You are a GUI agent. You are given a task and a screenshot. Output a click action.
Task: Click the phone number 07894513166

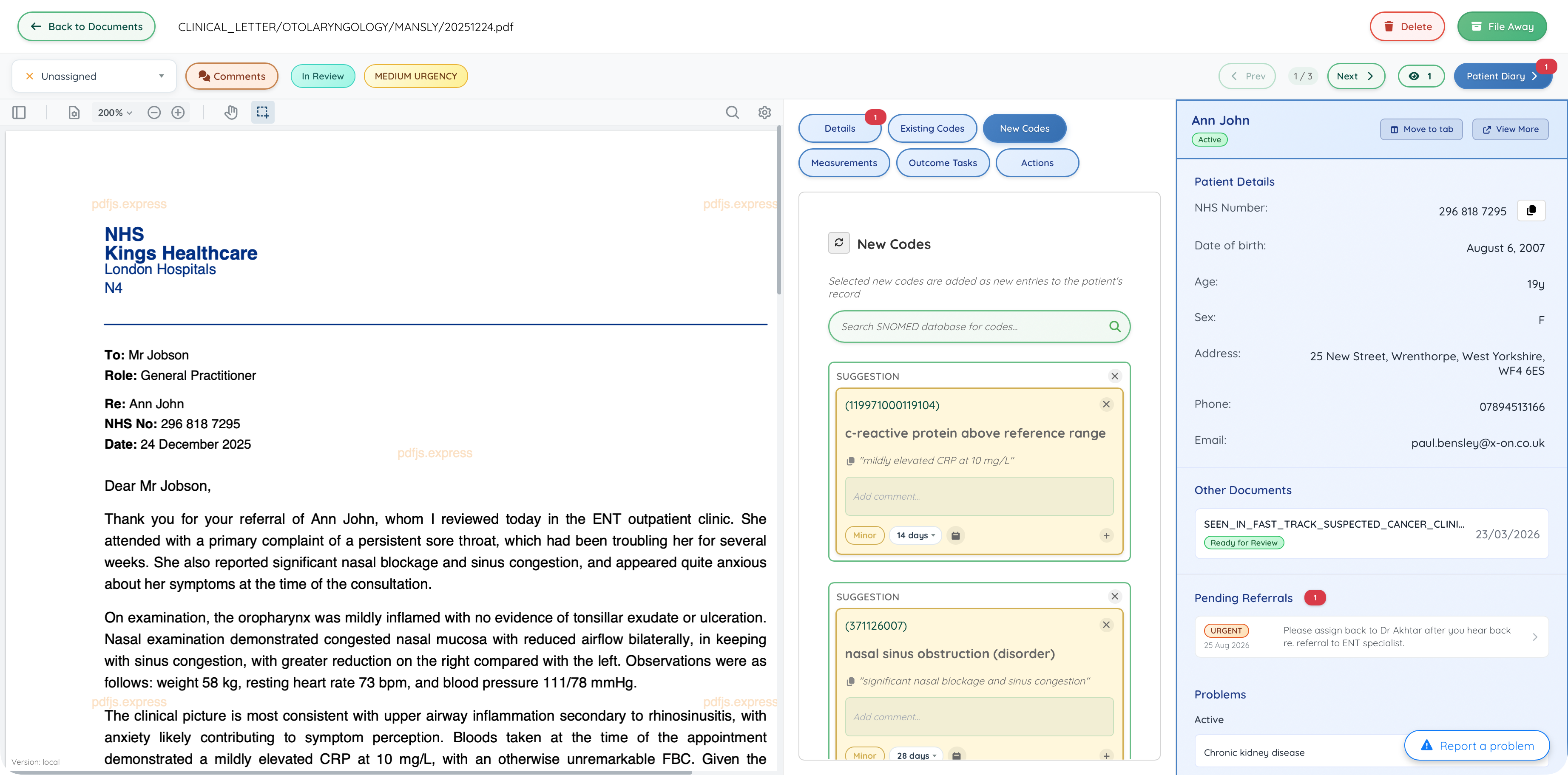1512,407
